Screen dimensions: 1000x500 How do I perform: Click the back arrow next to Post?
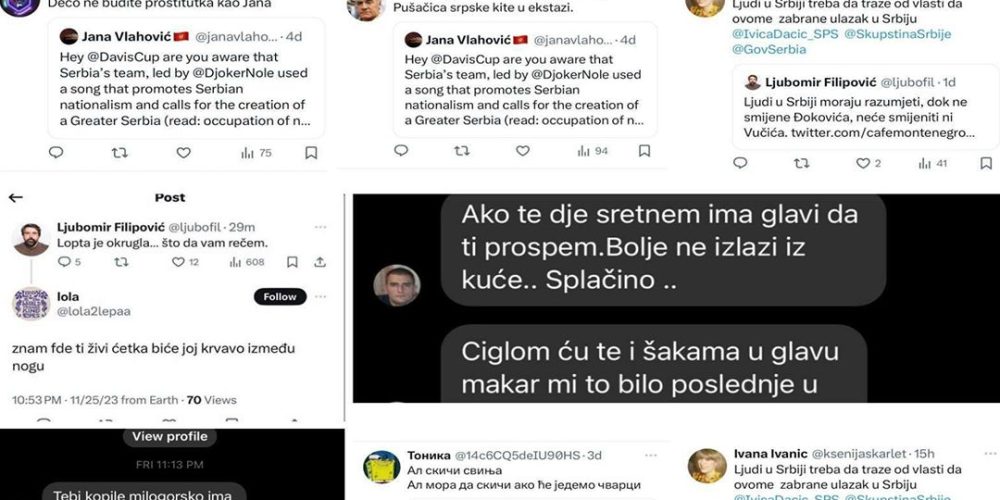tap(15, 198)
